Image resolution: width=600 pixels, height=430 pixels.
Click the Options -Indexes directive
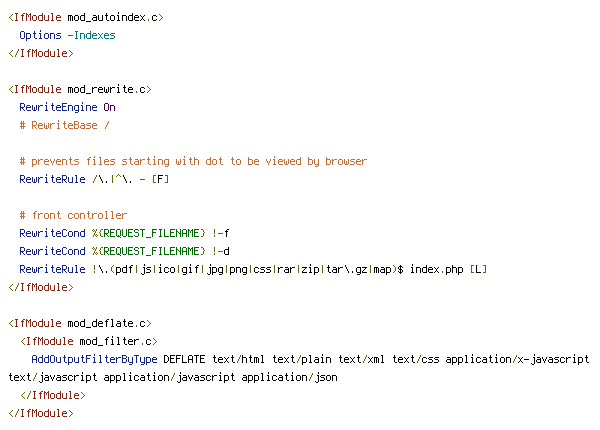[x=66, y=35]
